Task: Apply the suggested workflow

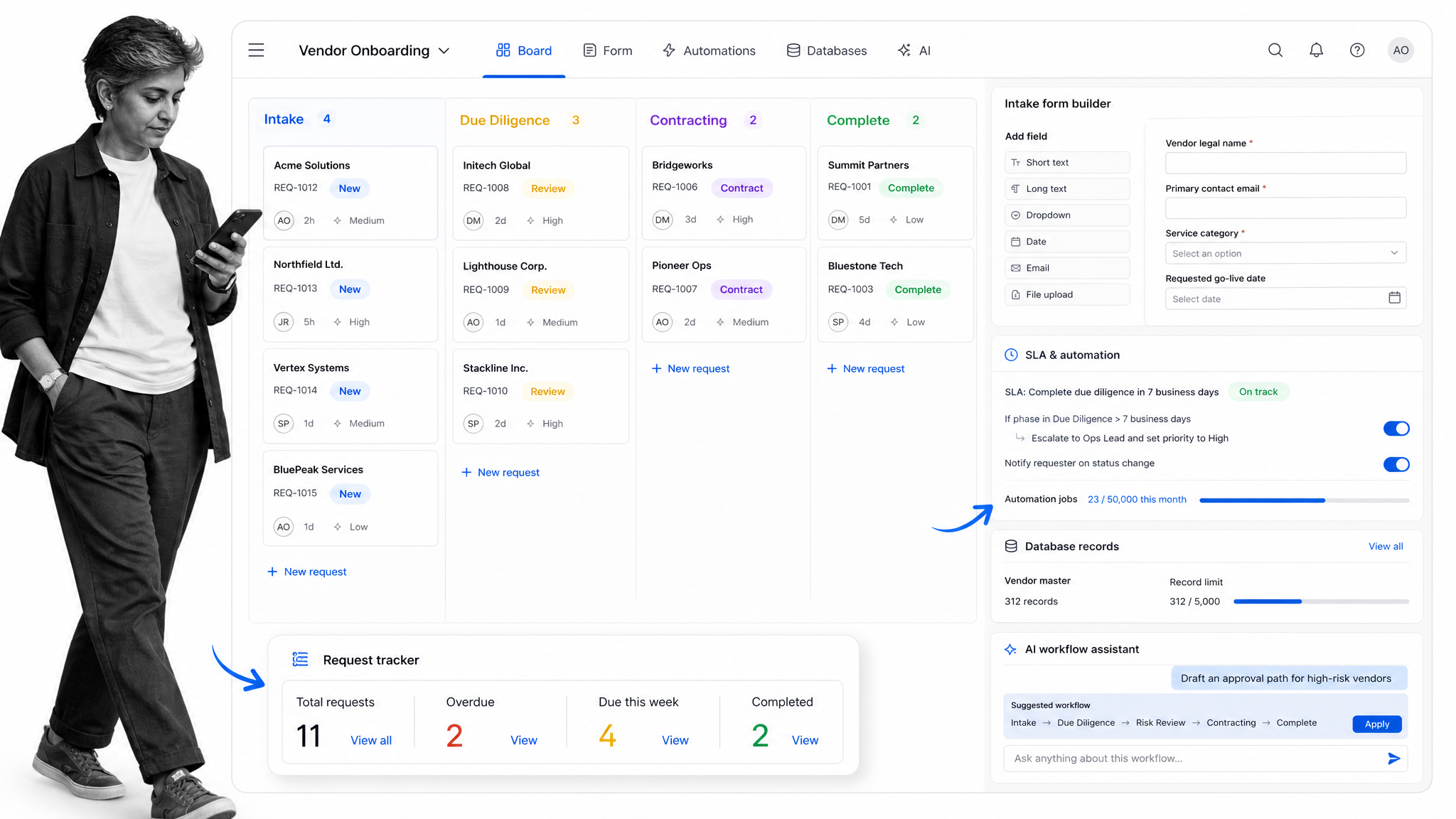Action: tap(1376, 724)
